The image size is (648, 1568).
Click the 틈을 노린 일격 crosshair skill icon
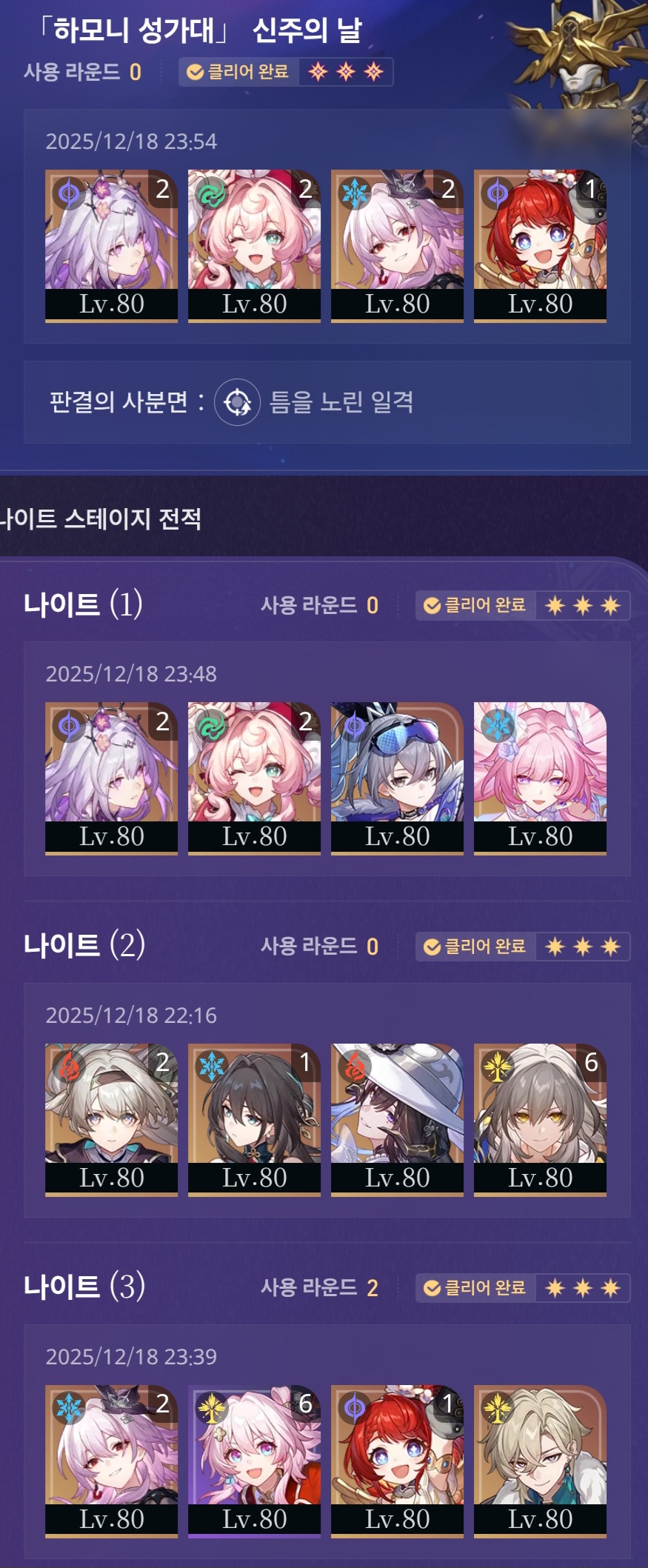coord(237,402)
